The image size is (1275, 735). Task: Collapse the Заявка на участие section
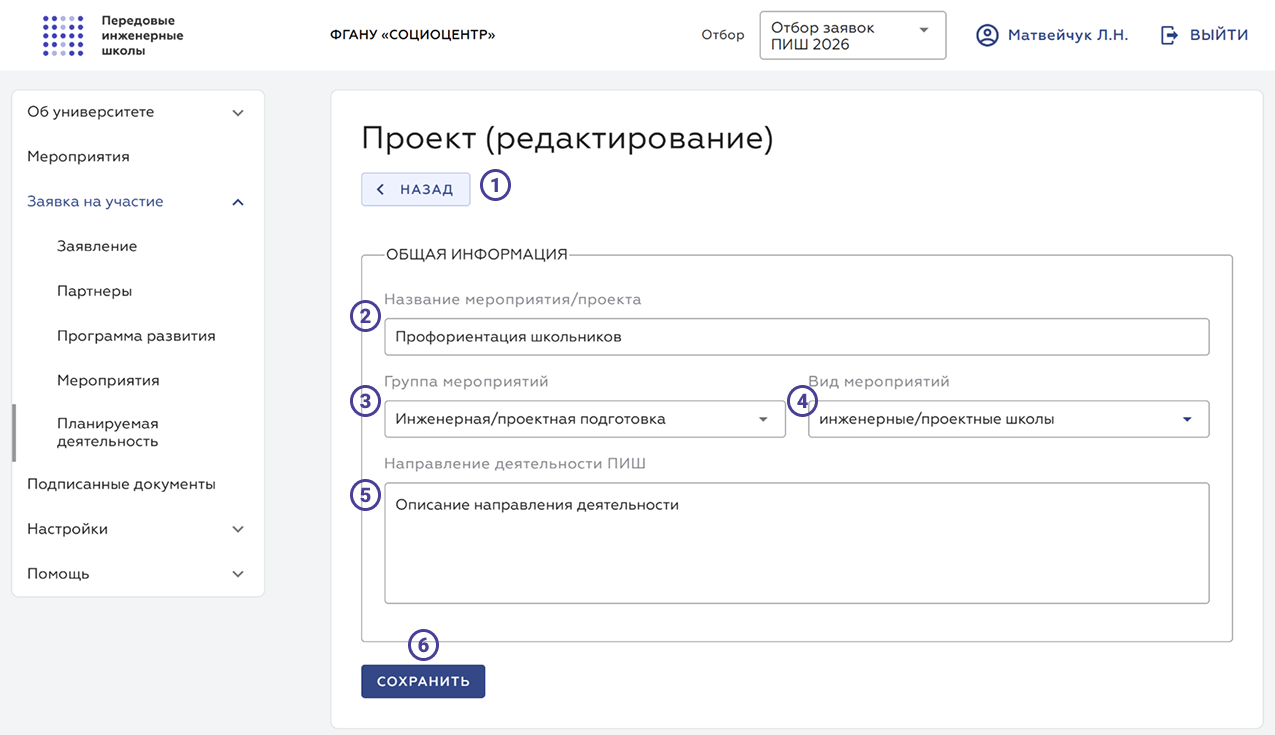pyautogui.click(x=137, y=202)
